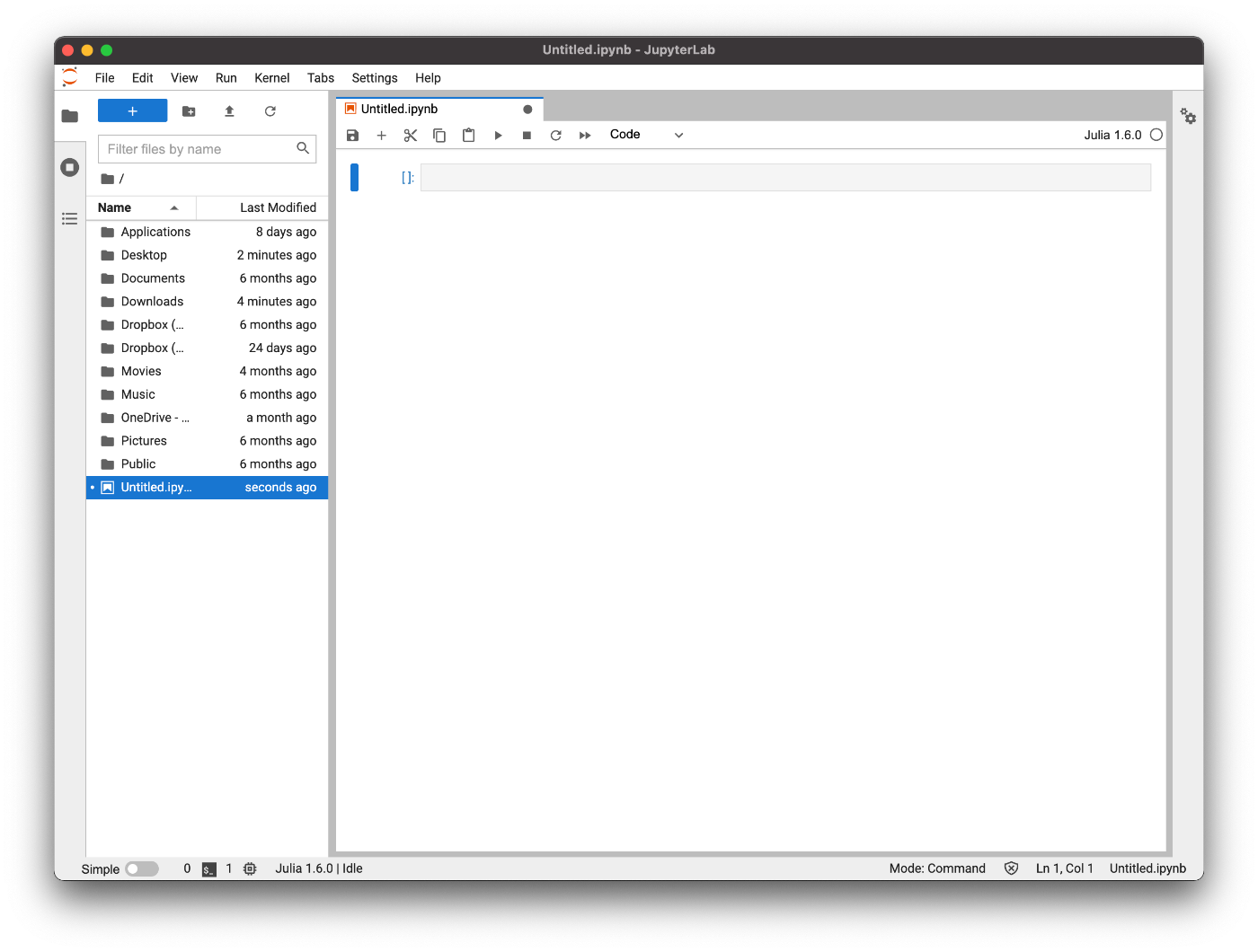Viewport: 1258px width, 952px height.
Task: Select the Desktop folder
Action: 208,255
